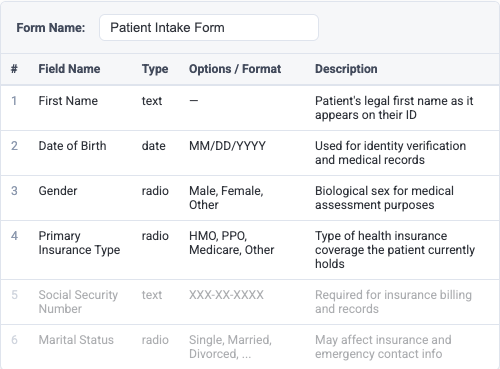Select the 'Marital Status' cell
The image size is (500, 369).
(x=76, y=340)
